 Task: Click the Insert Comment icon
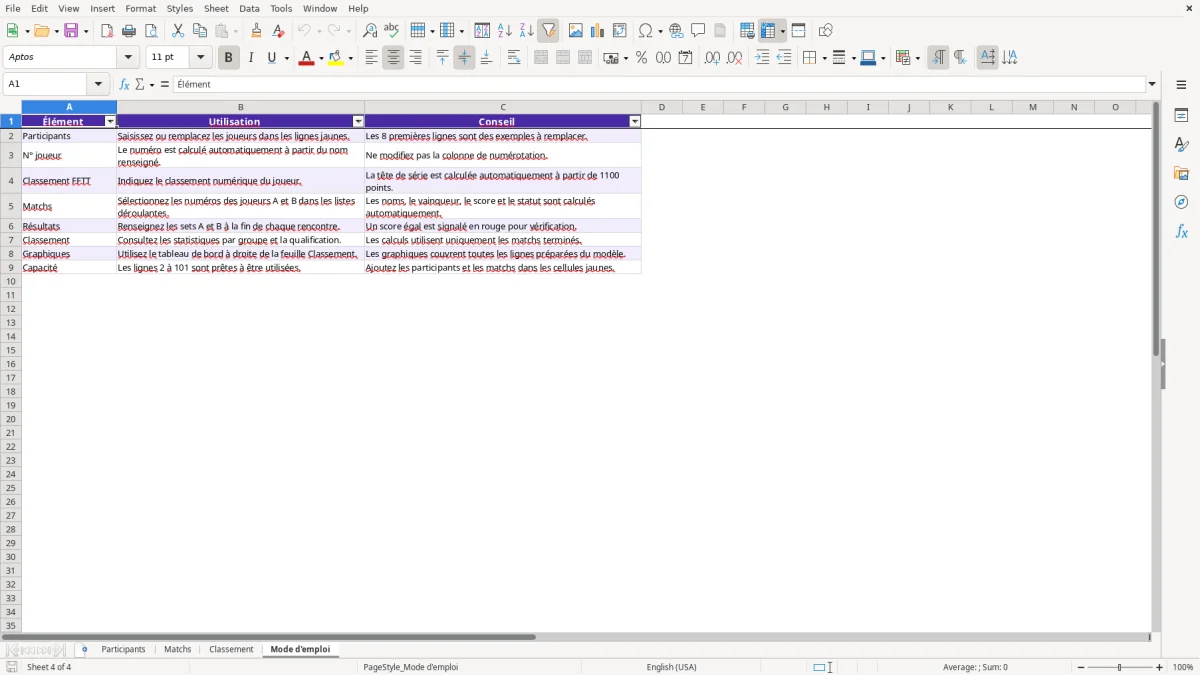coord(698,31)
